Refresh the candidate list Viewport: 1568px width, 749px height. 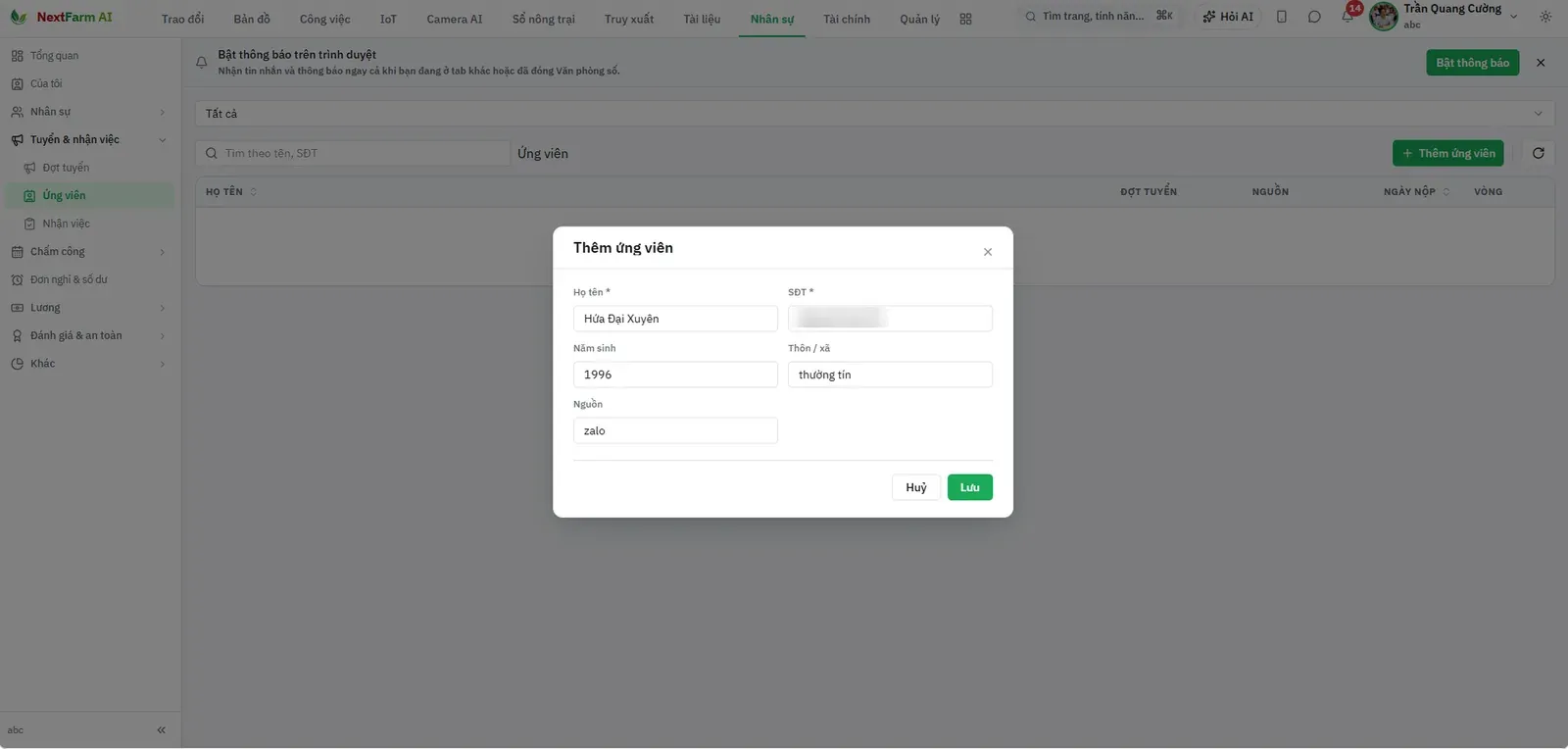(x=1538, y=153)
